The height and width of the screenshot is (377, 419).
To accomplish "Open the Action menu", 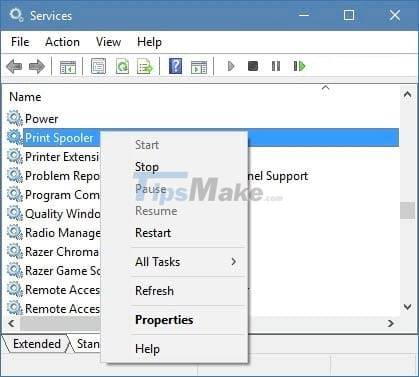I will [62, 42].
